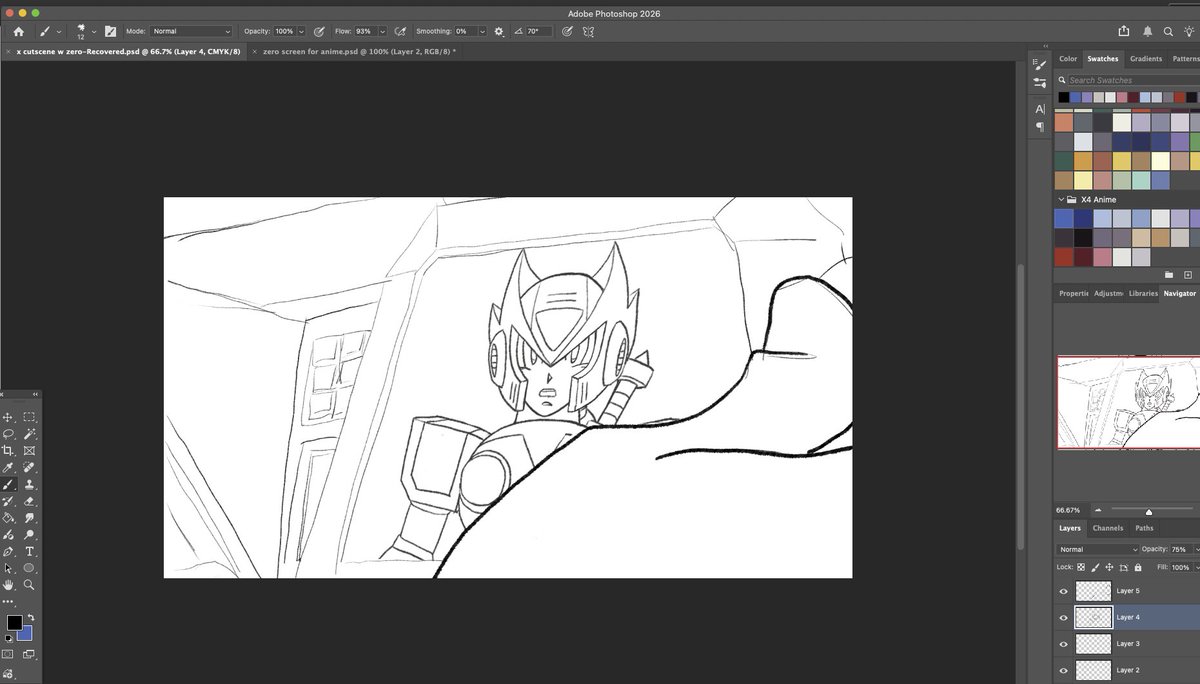Create a new swatch group
Viewport: 1200px width, 684px height.
click(1169, 274)
